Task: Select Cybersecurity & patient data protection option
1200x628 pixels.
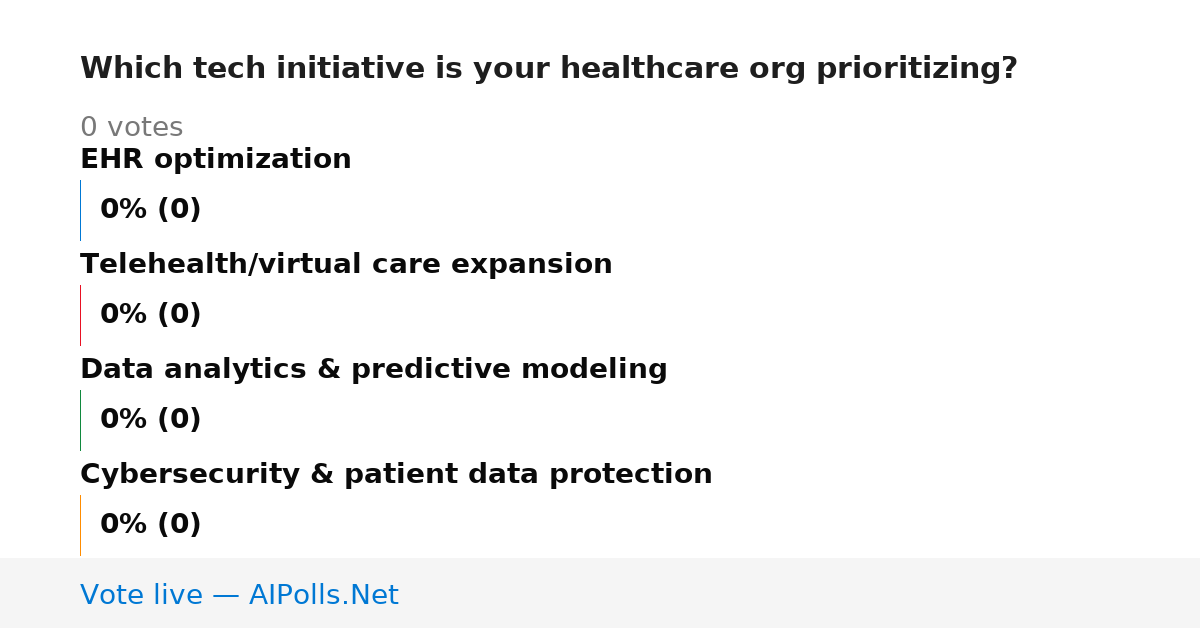Action: (396, 475)
